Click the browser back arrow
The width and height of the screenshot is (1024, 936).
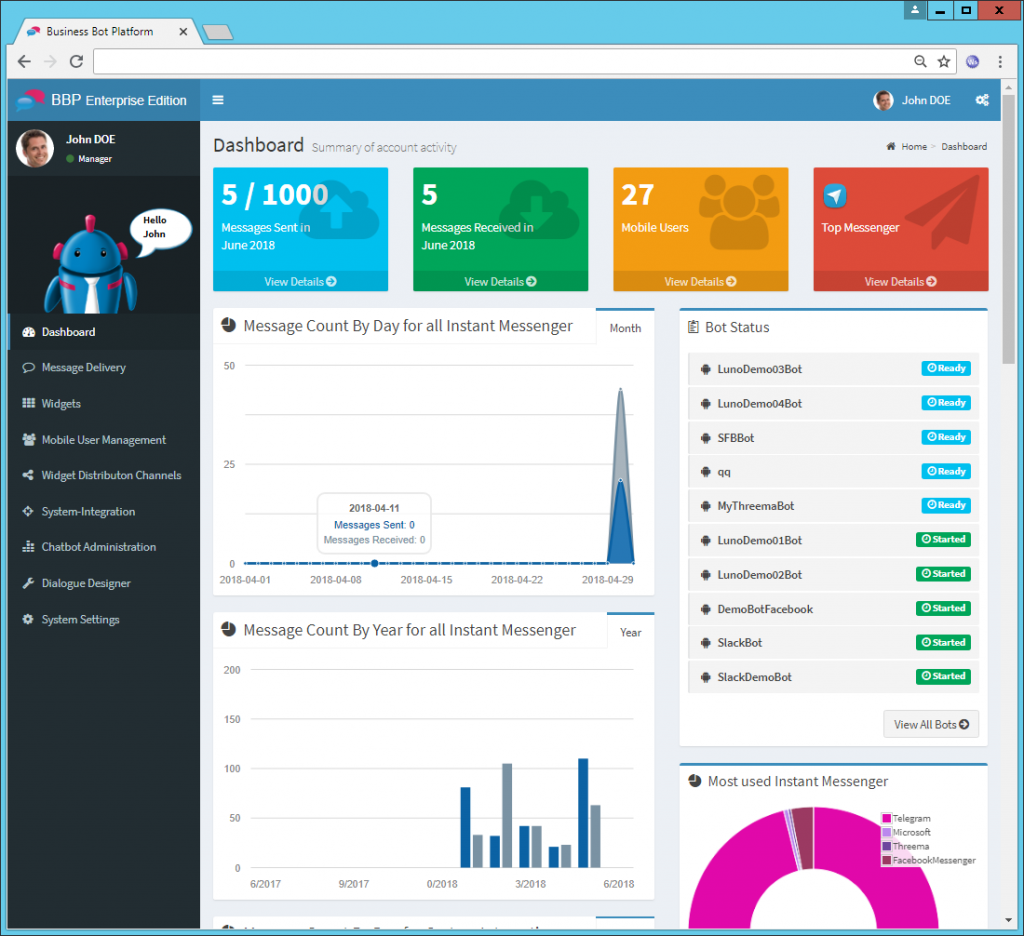pyautogui.click(x=25, y=61)
